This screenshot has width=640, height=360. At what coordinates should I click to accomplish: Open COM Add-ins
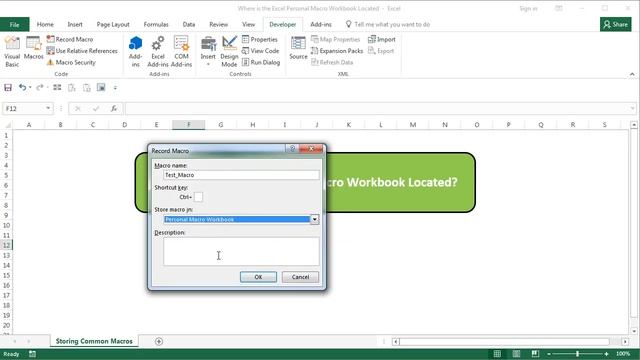click(181, 51)
